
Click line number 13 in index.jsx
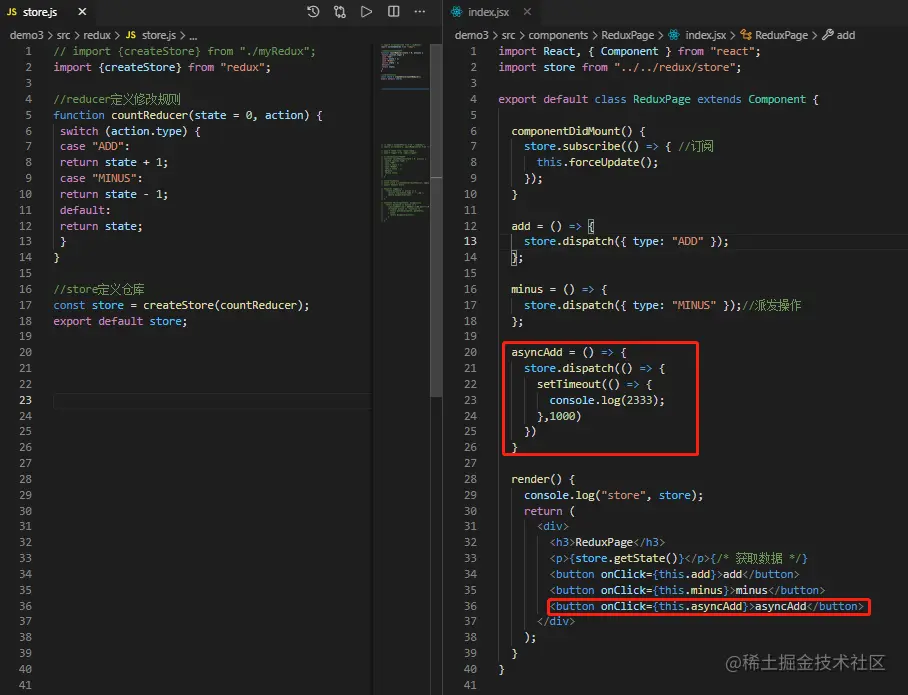coord(470,242)
